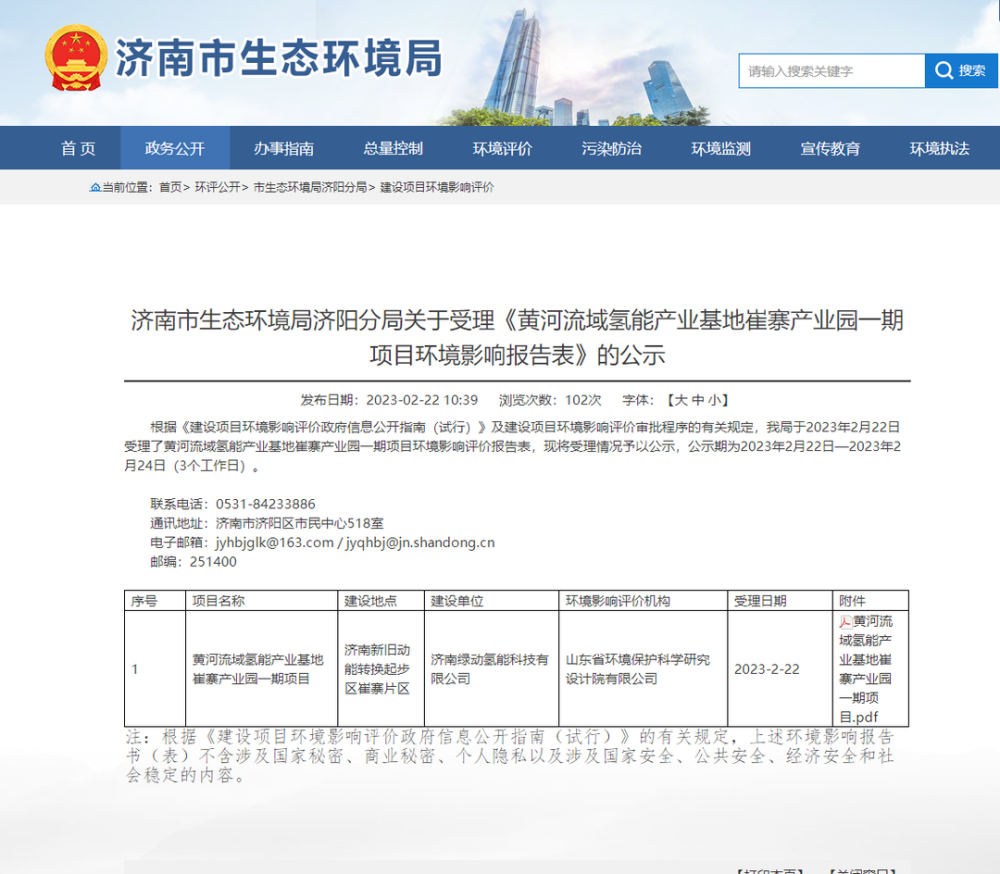The width and height of the screenshot is (1000, 874).
Task: Click the 序号 column header
Action: point(144,601)
